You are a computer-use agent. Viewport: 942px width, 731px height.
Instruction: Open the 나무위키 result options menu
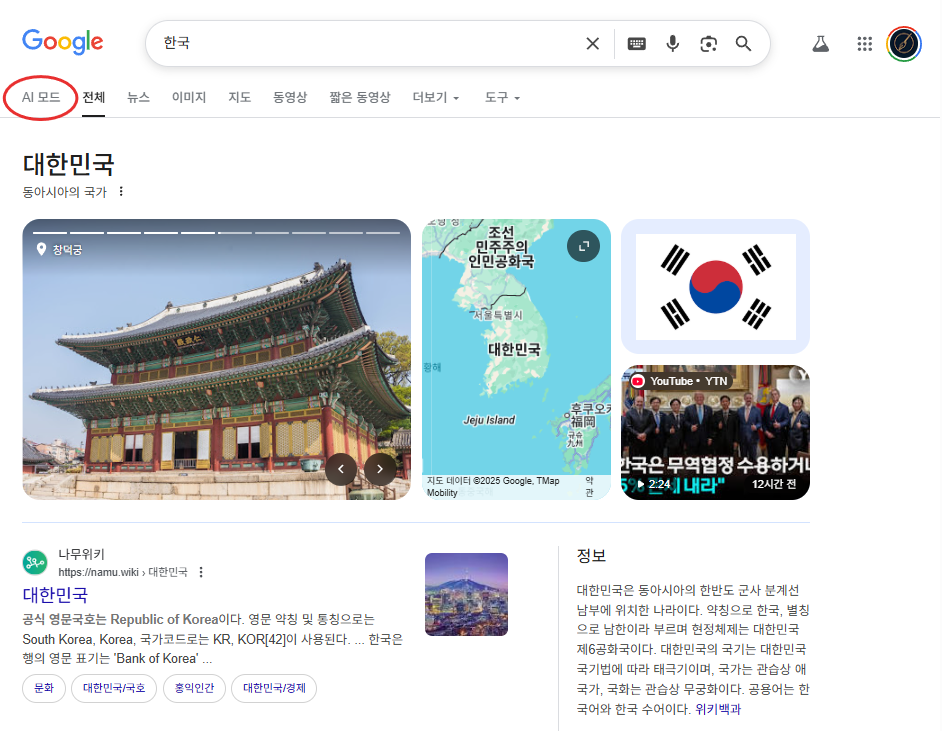point(201,572)
